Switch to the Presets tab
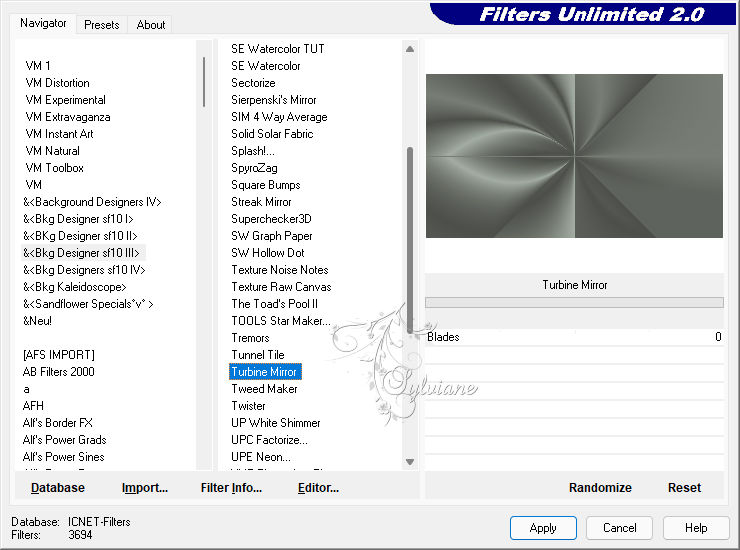 pyautogui.click(x=101, y=25)
